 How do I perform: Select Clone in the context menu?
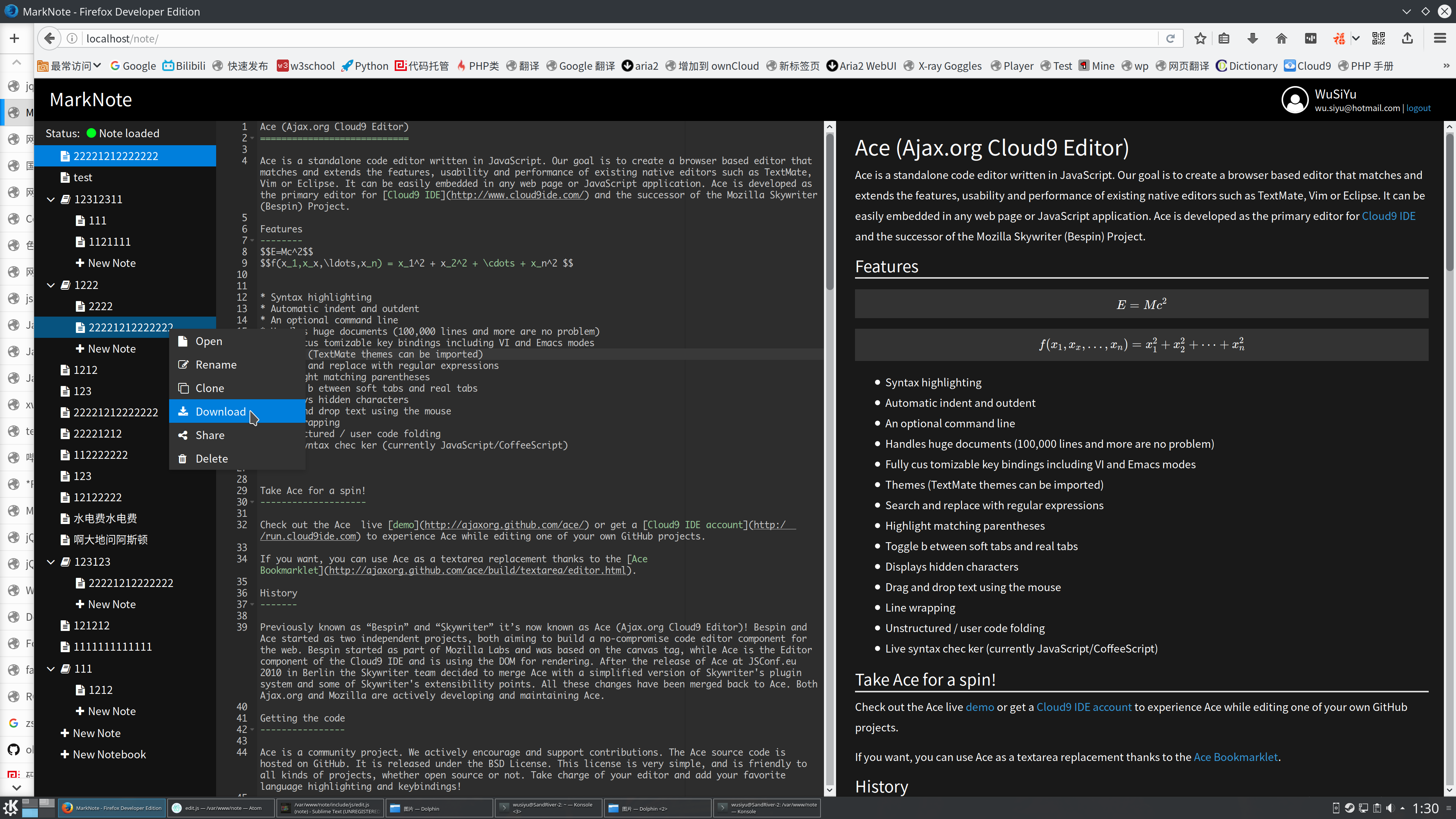coord(237,388)
